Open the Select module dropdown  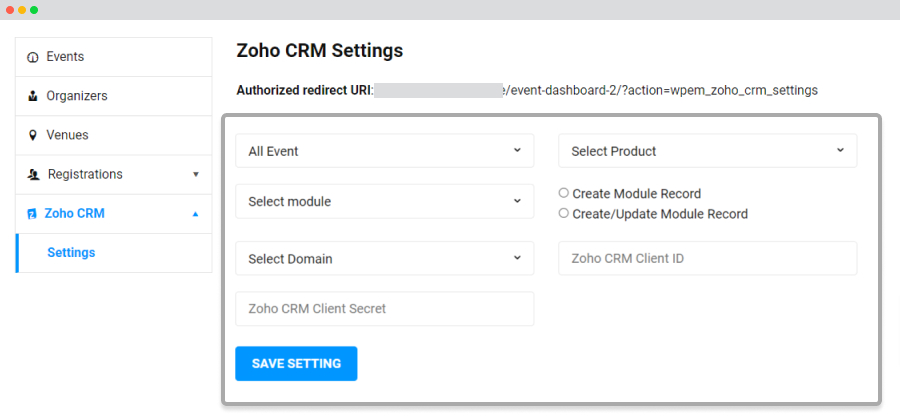click(385, 201)
